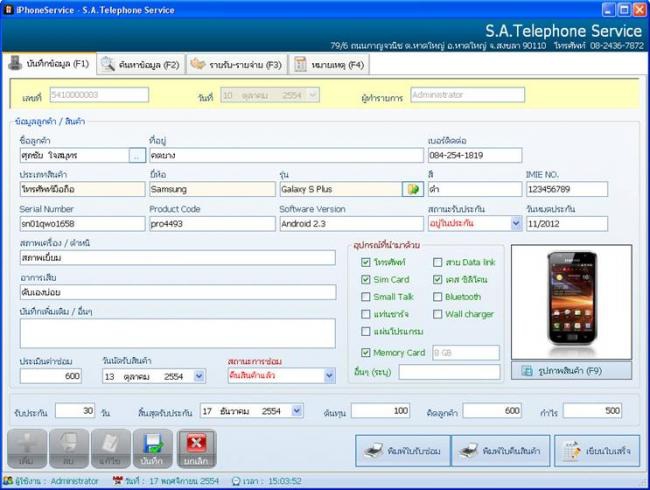The width and height of the screenshot is (650, 490).
Task: Click the phone product photo thumbnail
Action: [571, 299]
